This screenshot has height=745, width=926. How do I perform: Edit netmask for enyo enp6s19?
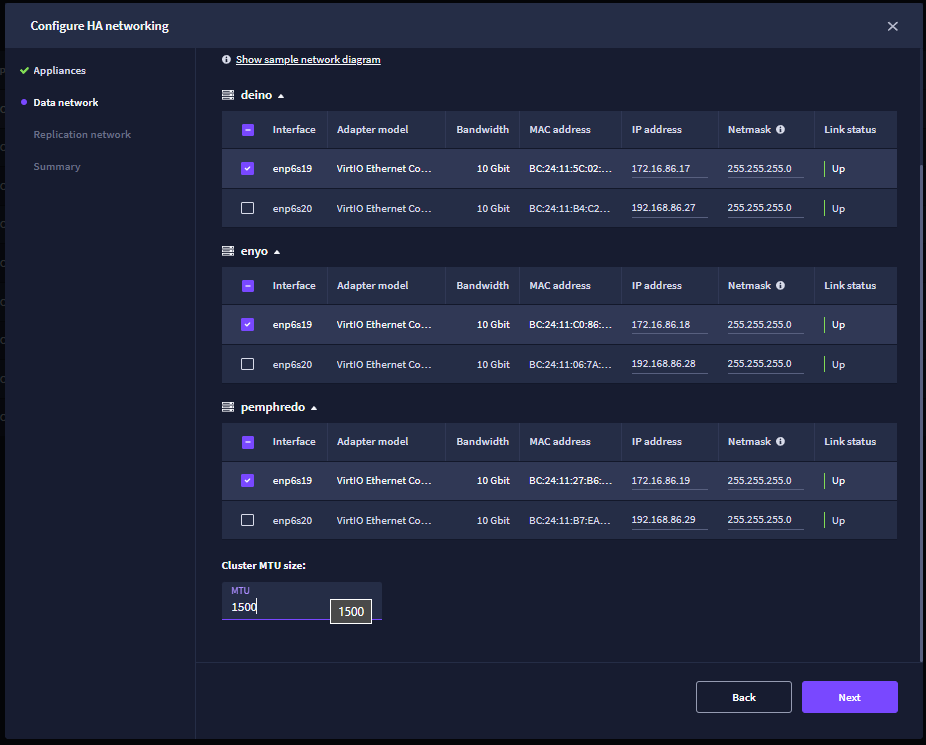pos(765,325)
